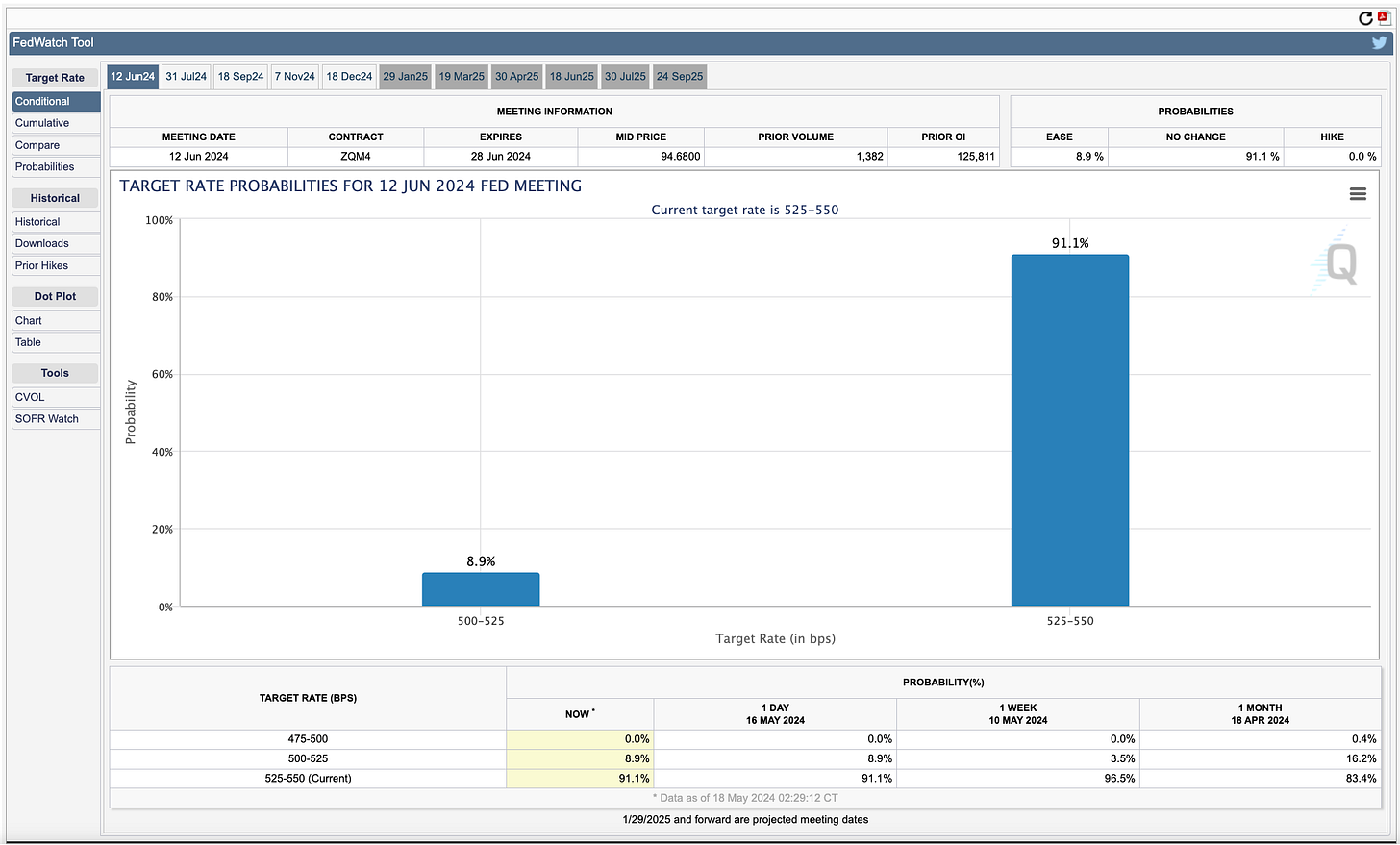Switch to the 7 Nov24 tab
1400x845 pixels.
point(294,77)
